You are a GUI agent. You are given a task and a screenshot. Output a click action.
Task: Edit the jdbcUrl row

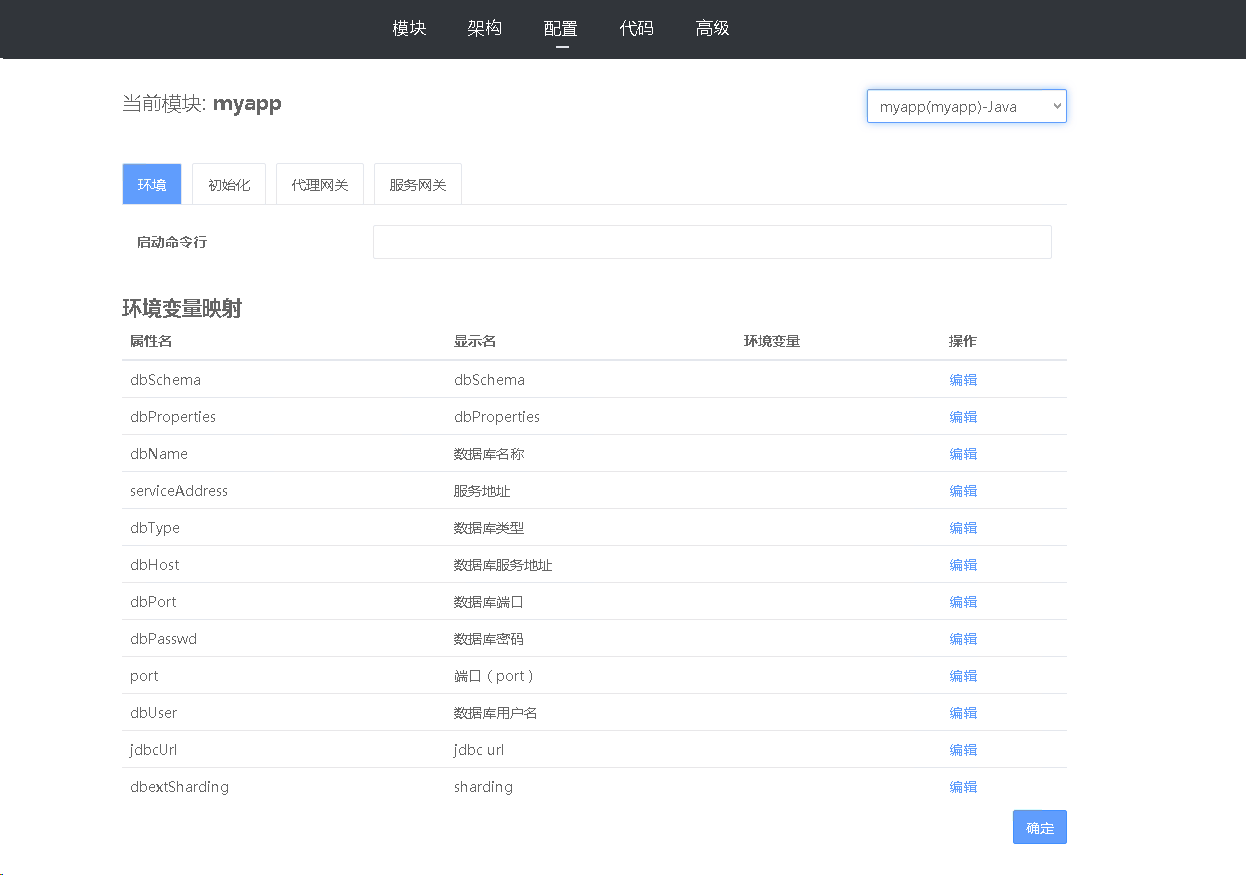tap(963, 750)
